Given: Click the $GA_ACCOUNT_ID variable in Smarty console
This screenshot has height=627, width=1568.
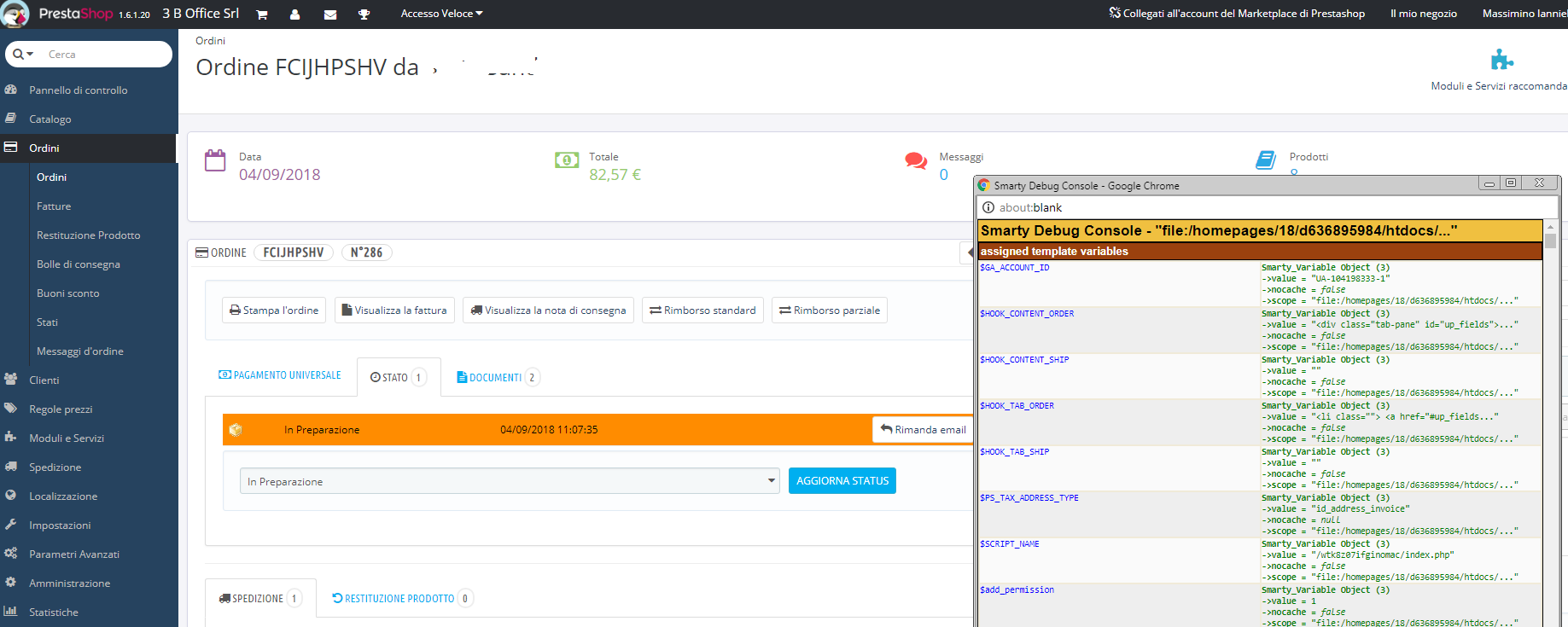Looking at the screenshot, I should coord(1015,268).
